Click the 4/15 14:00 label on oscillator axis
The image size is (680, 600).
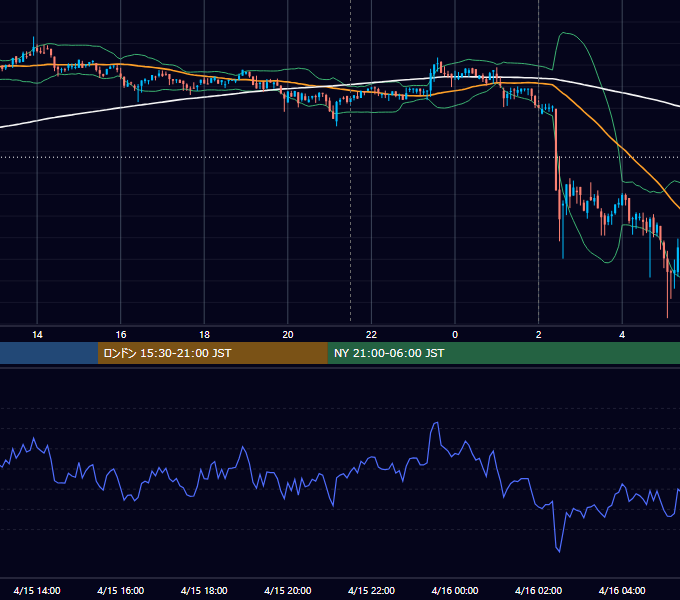pos(37,590)
